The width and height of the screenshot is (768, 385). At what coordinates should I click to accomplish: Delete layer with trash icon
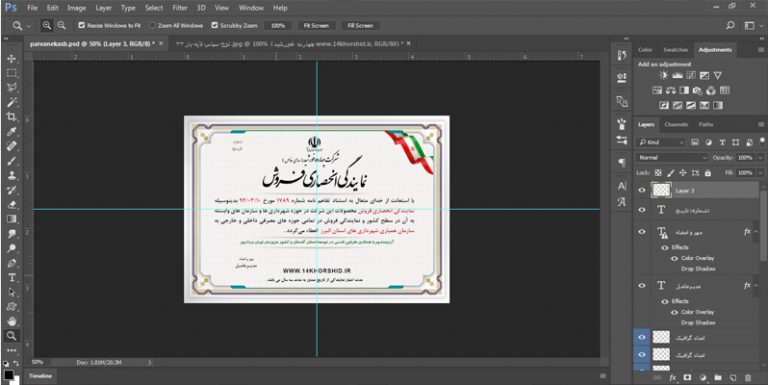tap(747, 378)
